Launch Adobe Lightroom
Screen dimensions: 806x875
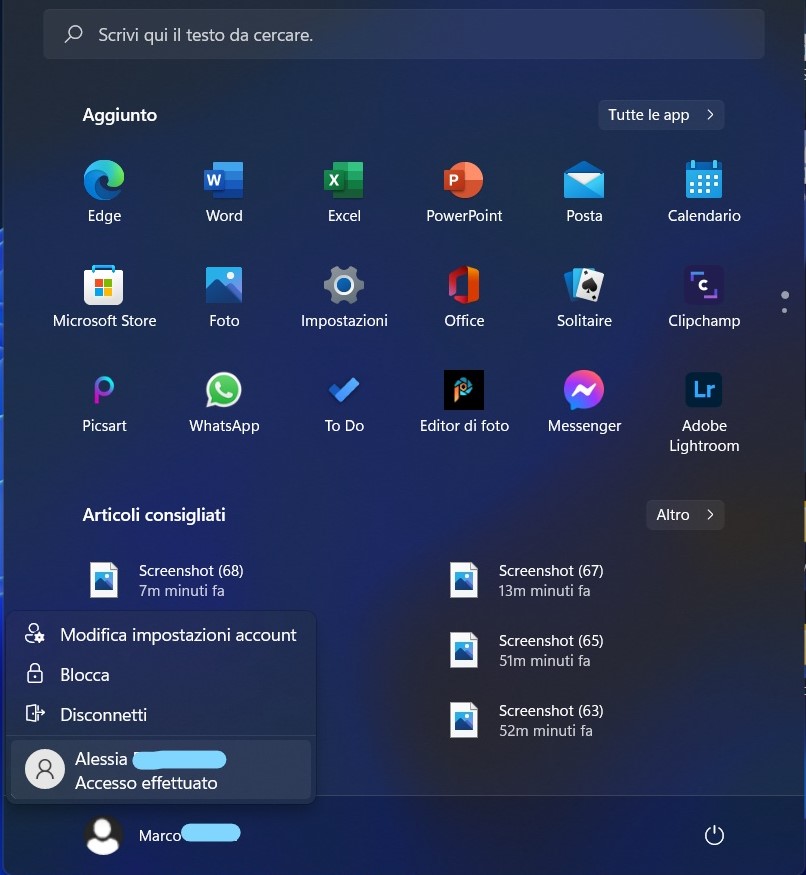tap(704, 411)
